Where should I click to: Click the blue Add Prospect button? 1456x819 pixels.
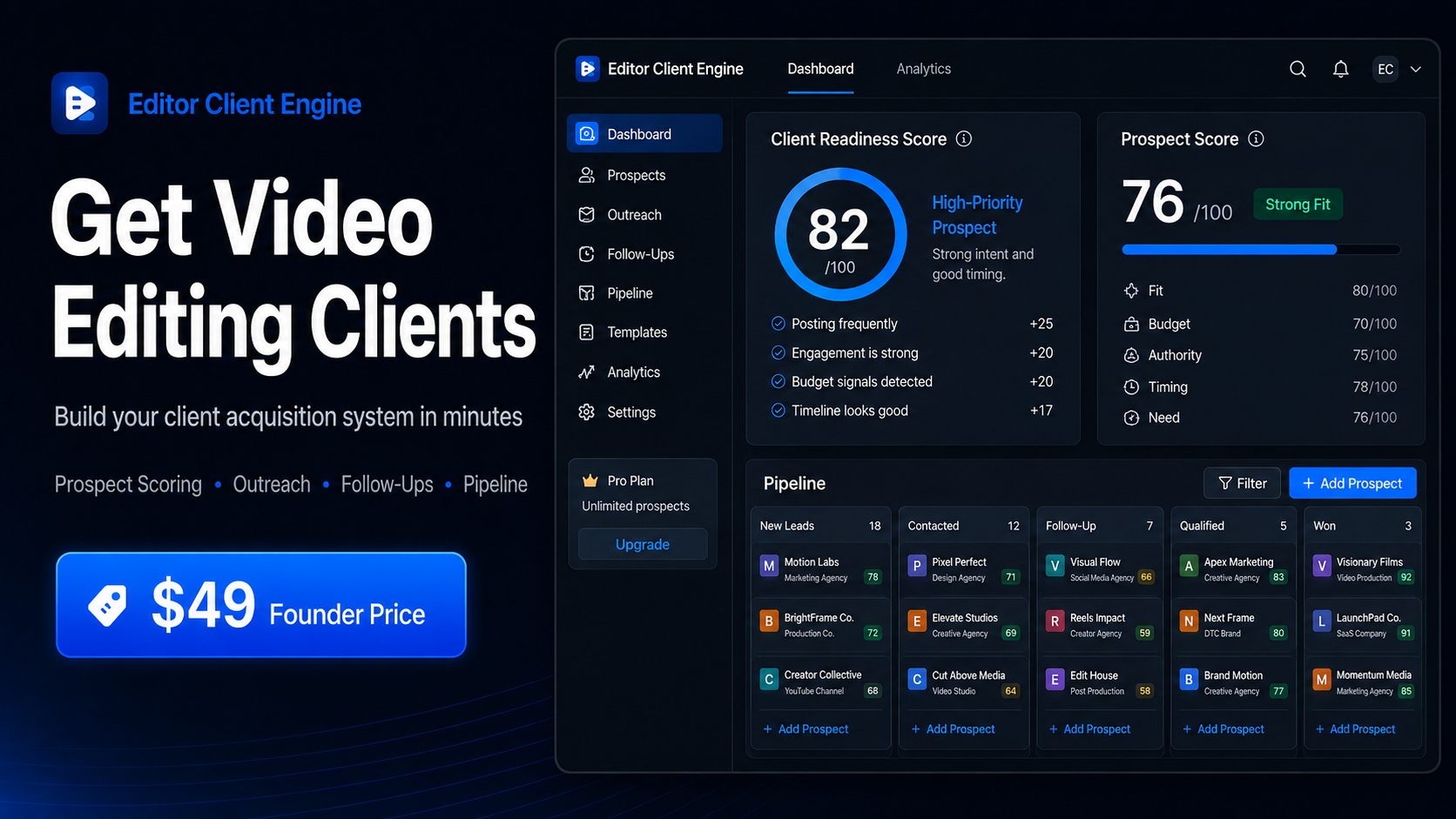click(1352, 483)
